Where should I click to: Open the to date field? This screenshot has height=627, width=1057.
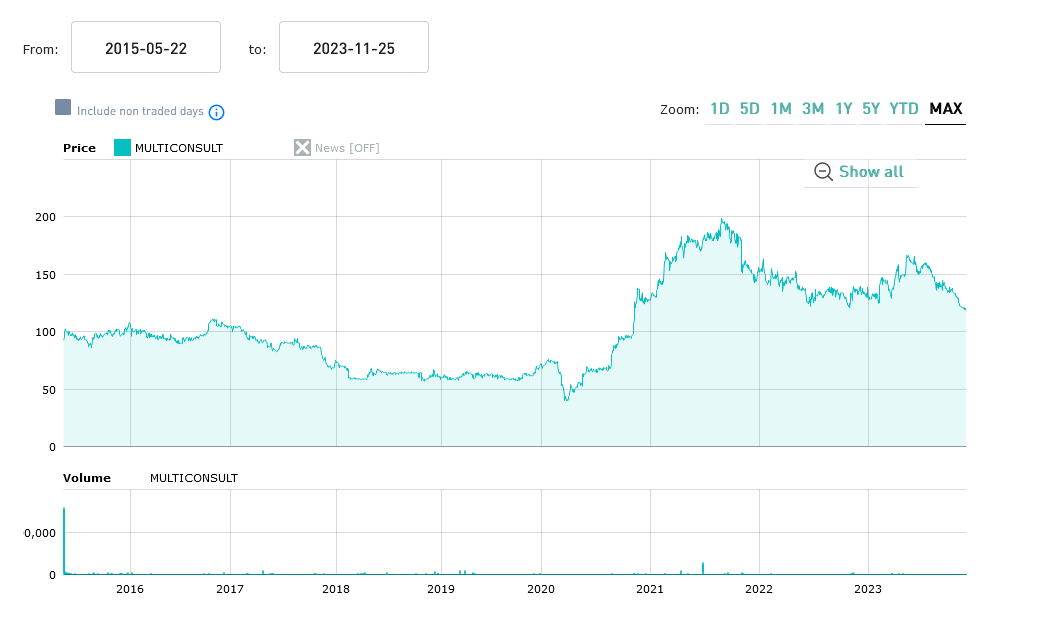click(x=354, y=47)
